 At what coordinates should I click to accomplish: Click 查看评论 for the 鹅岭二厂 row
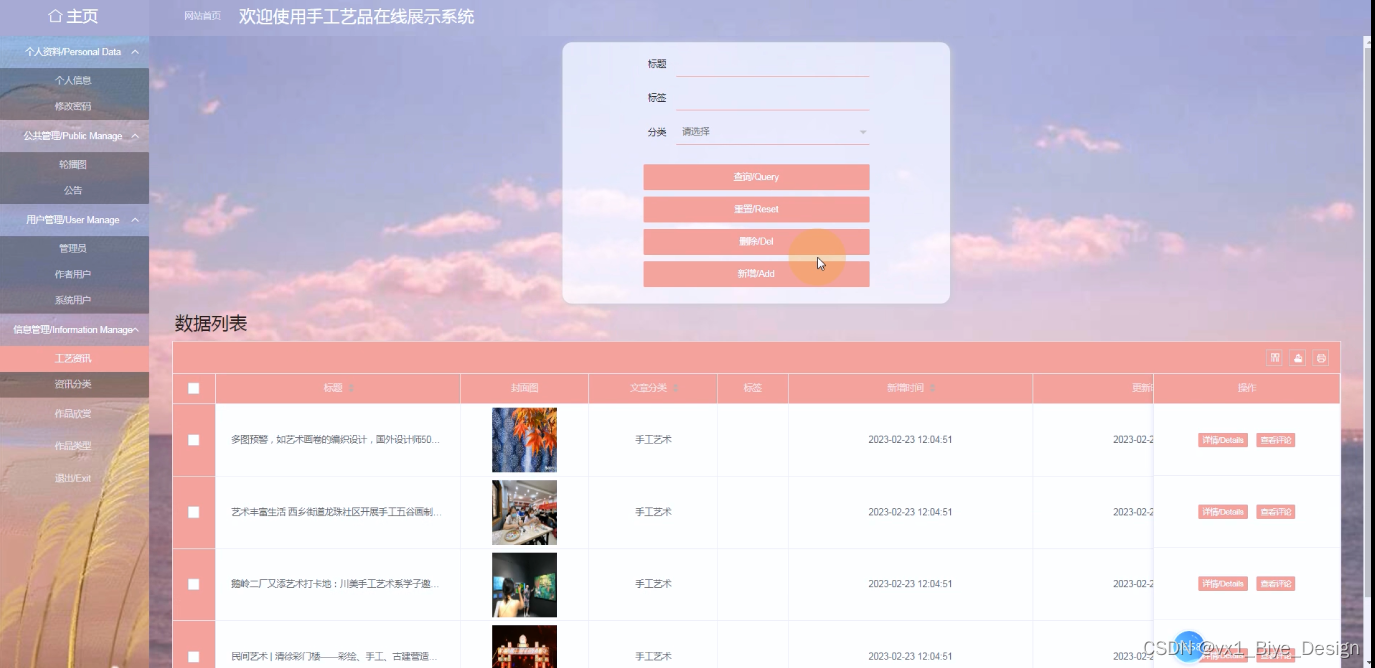(x=1276, y=584)
